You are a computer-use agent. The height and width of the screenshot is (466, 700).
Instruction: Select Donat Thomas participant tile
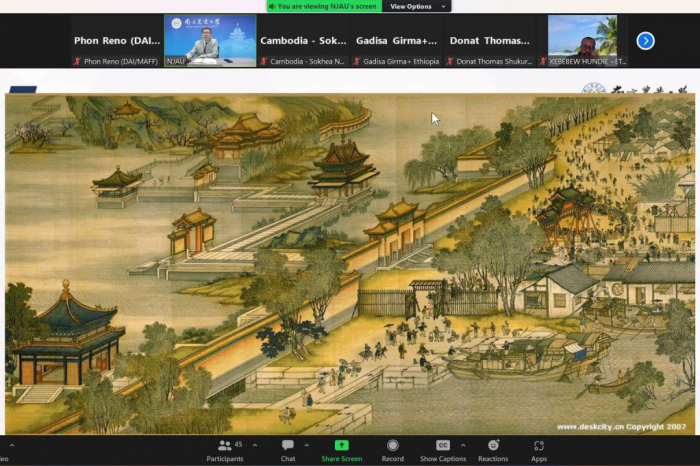click(x=490, y=41)
